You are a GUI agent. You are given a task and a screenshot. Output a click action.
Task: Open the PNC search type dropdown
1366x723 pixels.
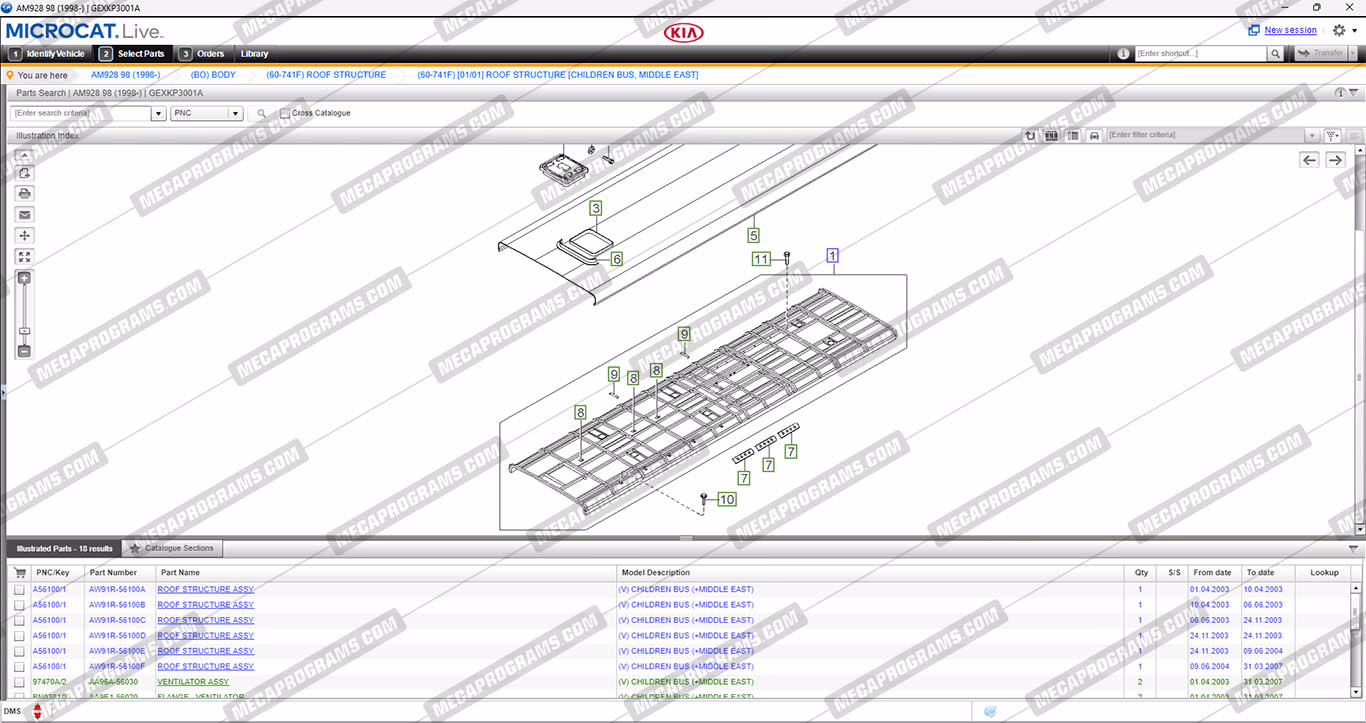coord(236,114)
